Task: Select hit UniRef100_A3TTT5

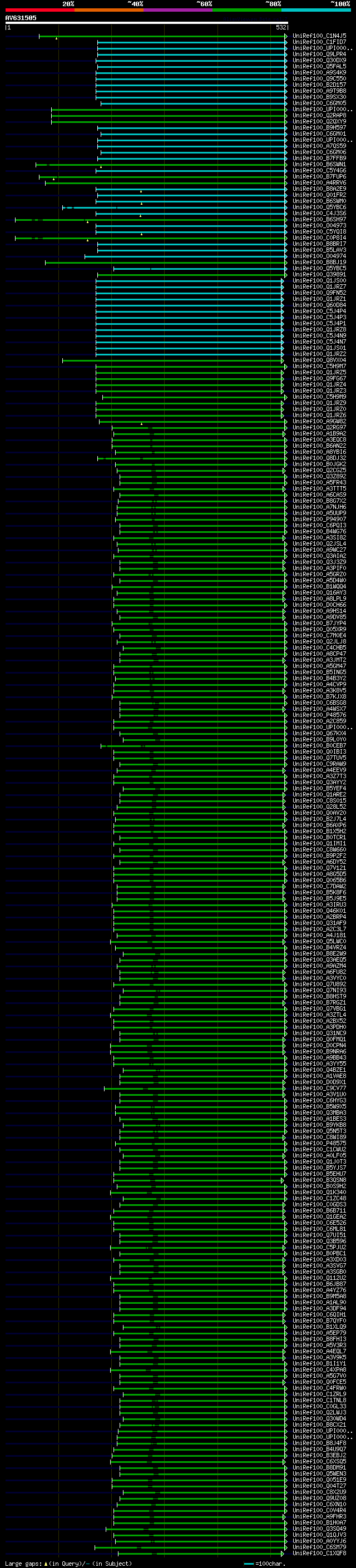Action: coord(319,489)
